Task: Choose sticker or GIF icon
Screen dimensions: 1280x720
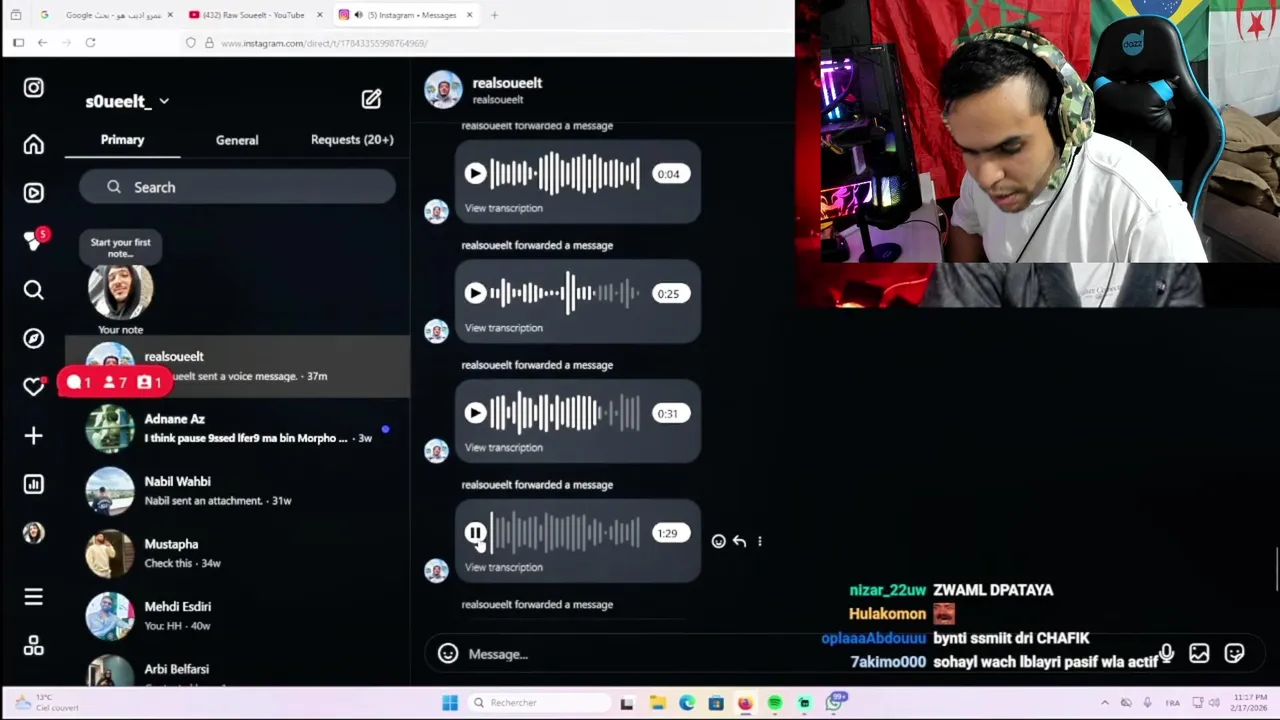Action: click(x=1234, y=654)
